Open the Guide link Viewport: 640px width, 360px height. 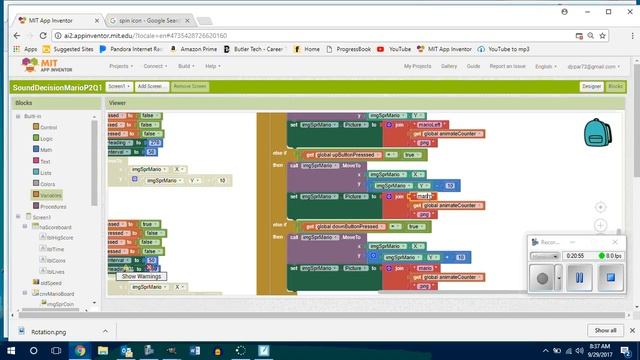click(473, 66)
